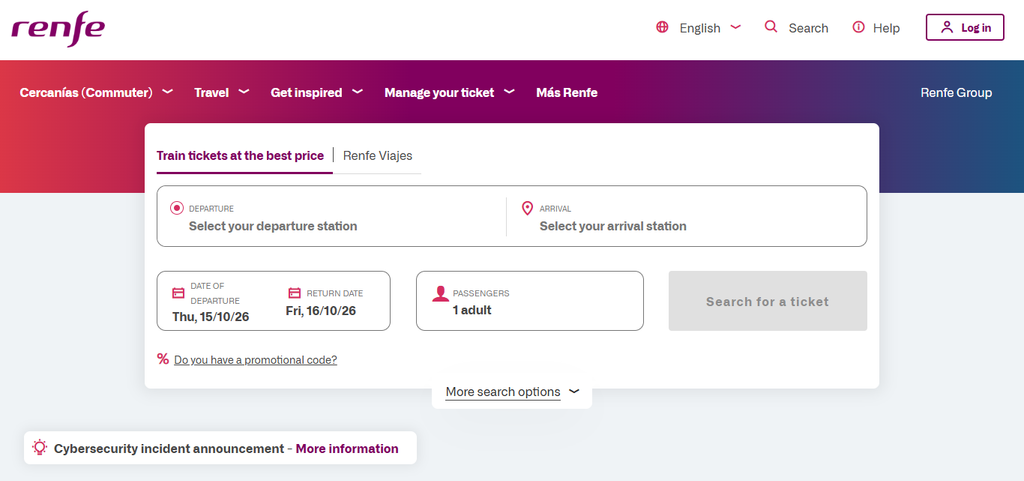Click the globe language icon
This screenshot has height=481, width=1024.
click(662, 27)
